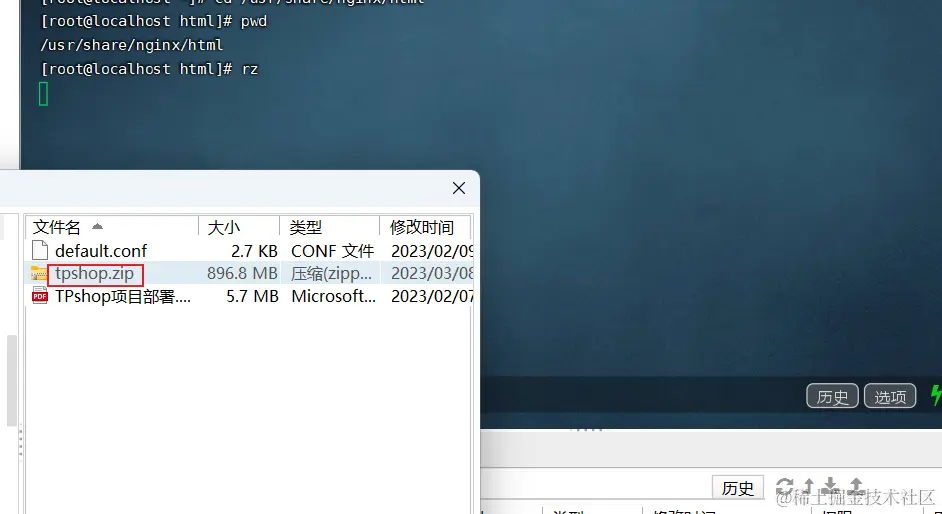This screenshot has height=514, width=942.
Task: Click the dialog's left pane vertical scrollbar
Action: [11, 381]
